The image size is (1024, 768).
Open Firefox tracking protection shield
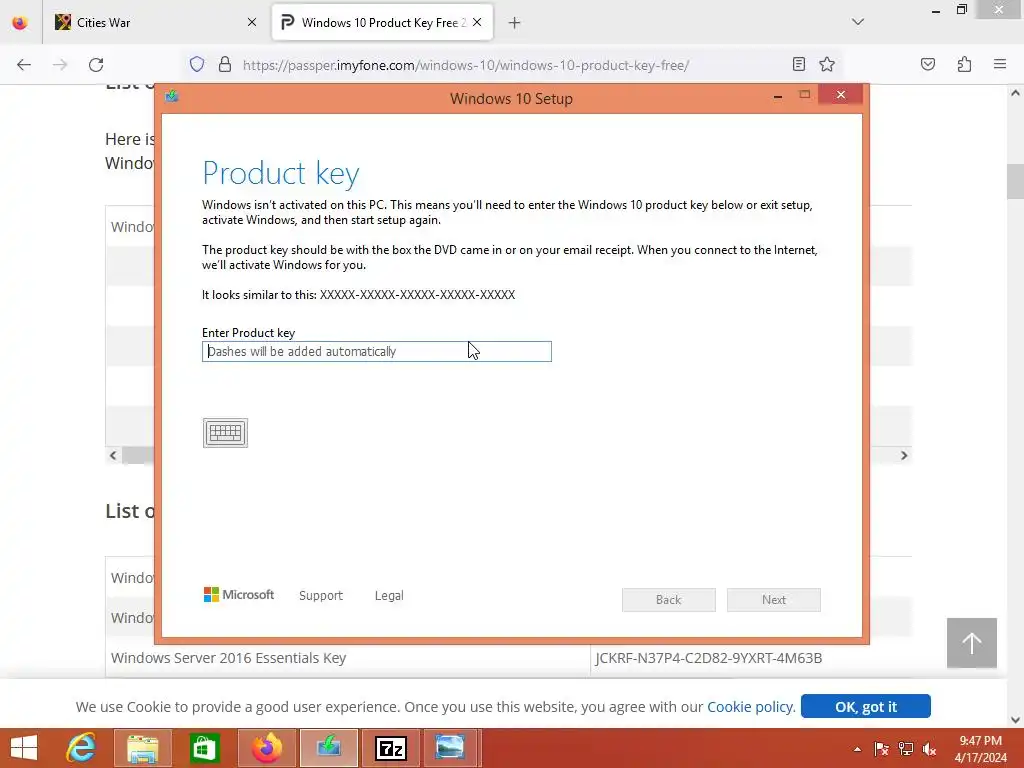197,65
